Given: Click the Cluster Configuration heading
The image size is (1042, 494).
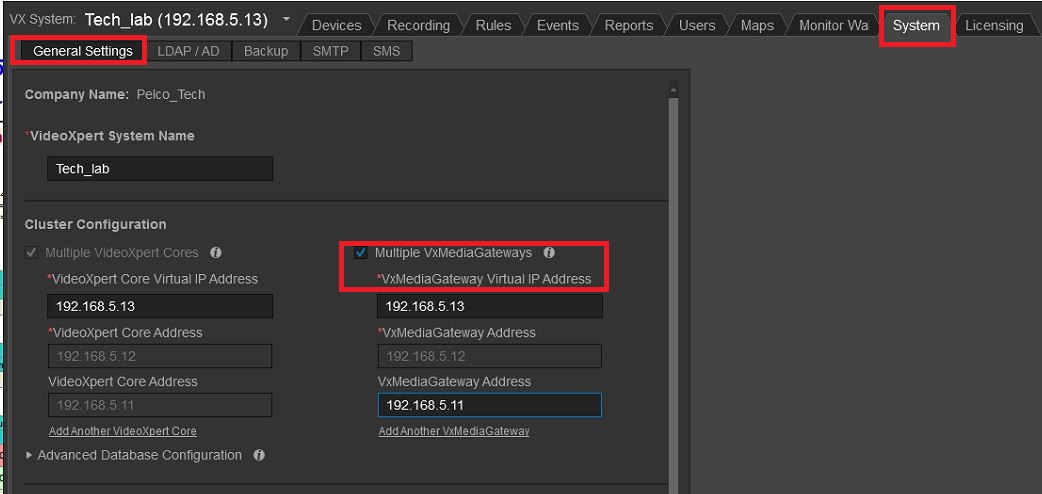Looking at the screenshot, I should pyautogui.click(x=96, y=225).
